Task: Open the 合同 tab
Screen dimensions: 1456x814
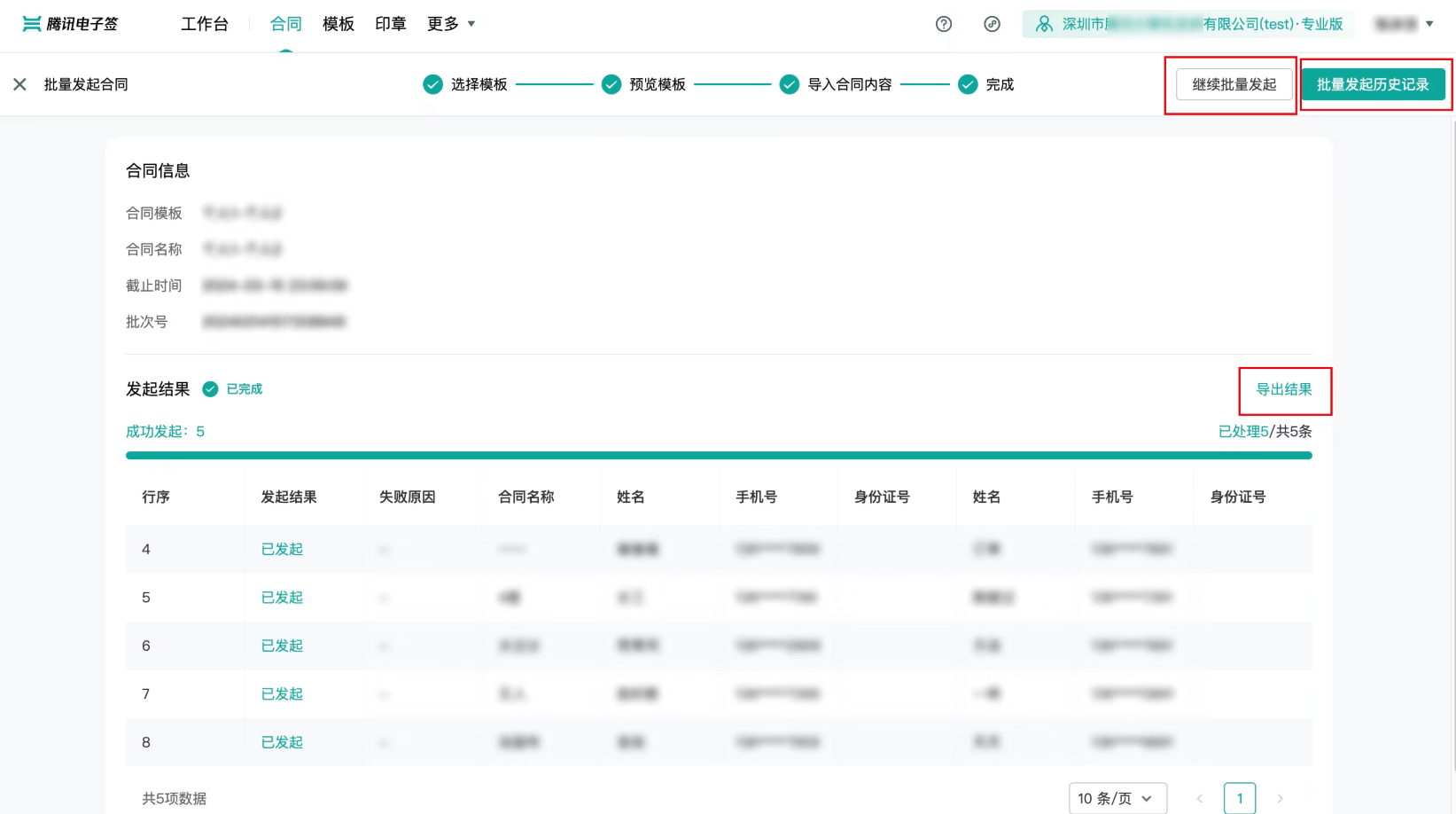Action: click(285, 24)
